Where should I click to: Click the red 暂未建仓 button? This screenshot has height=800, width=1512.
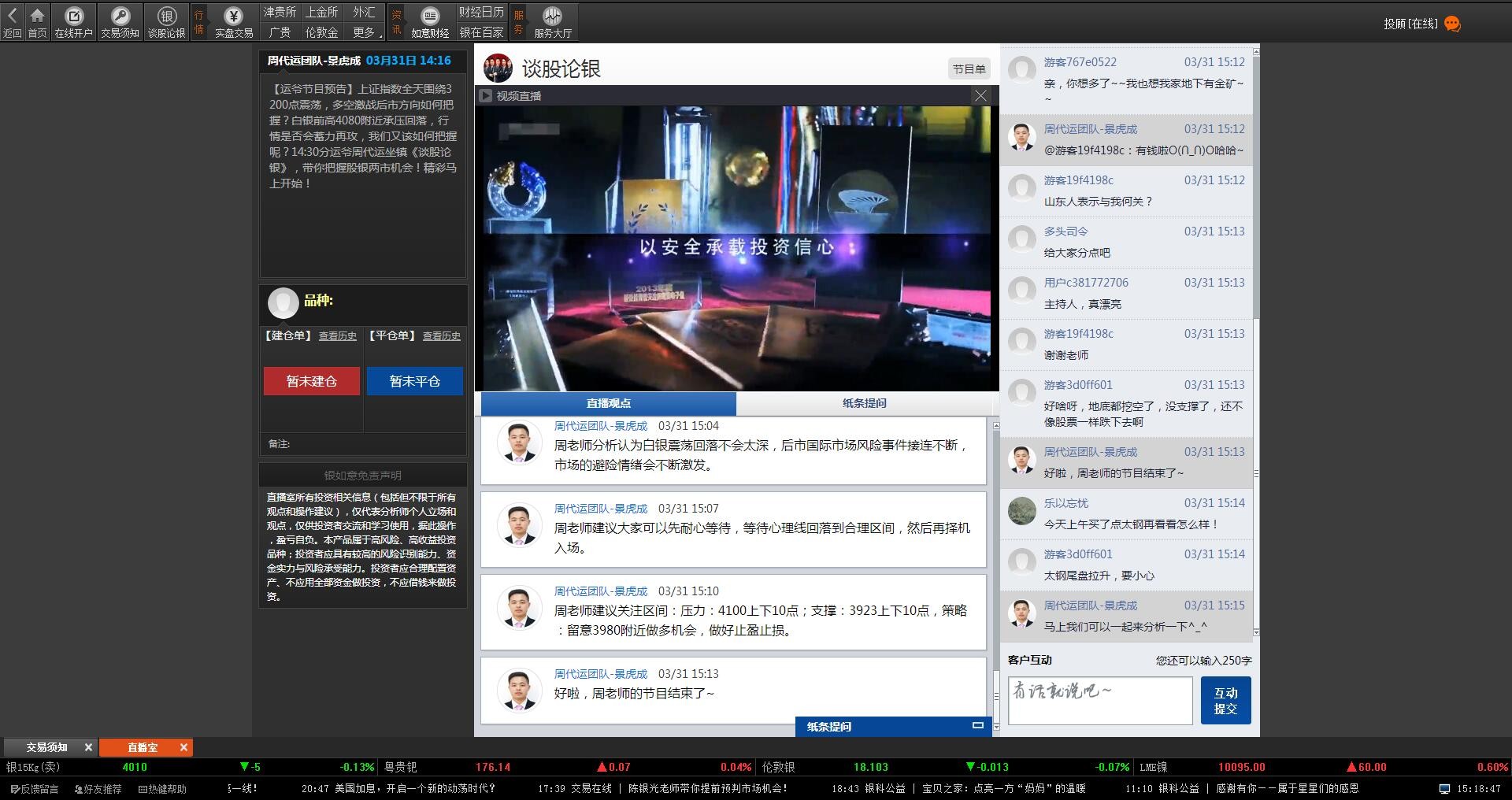[312, 381]
